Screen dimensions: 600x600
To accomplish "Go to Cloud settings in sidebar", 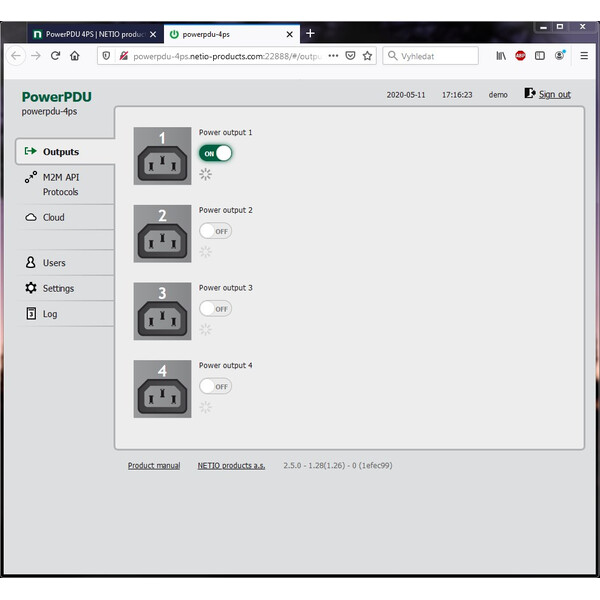I will tap(53, 217).
